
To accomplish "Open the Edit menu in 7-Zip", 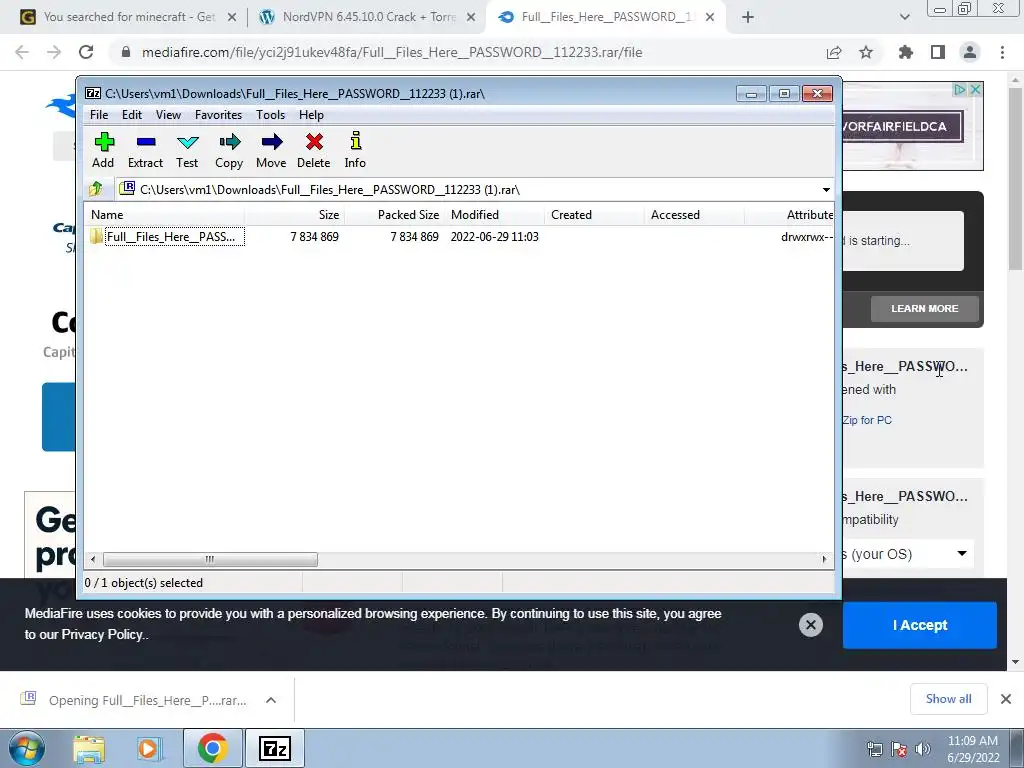I will click(131, 115).
